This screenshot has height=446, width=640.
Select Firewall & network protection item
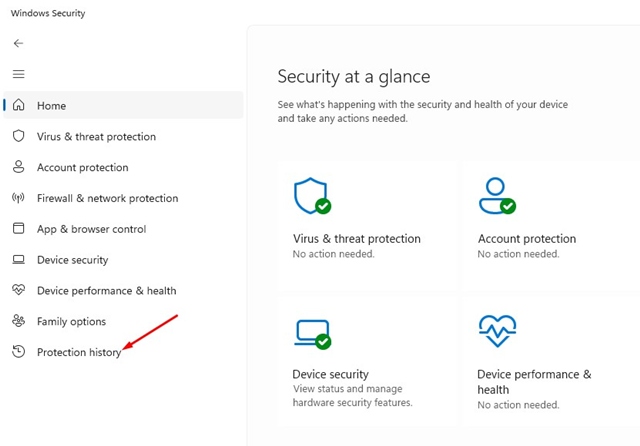pyautogui.click(x=107, y=198)
